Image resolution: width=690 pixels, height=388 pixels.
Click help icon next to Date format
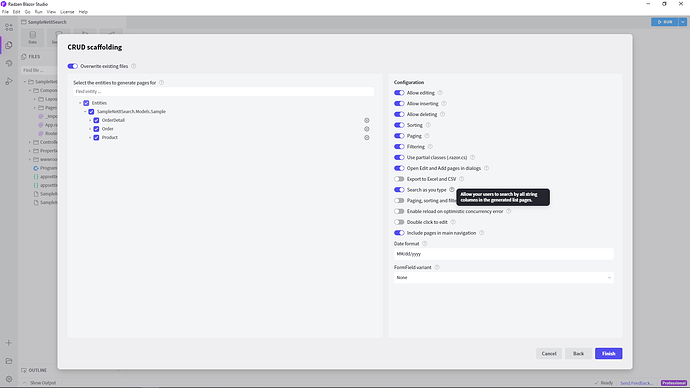[x=425, y=244]
